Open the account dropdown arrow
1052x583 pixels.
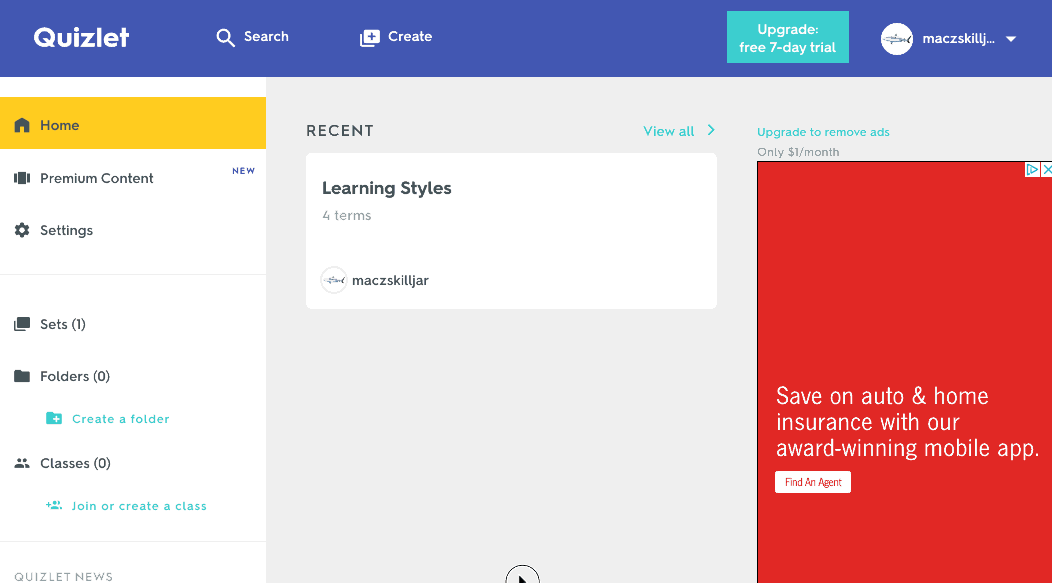[1010, 39]
